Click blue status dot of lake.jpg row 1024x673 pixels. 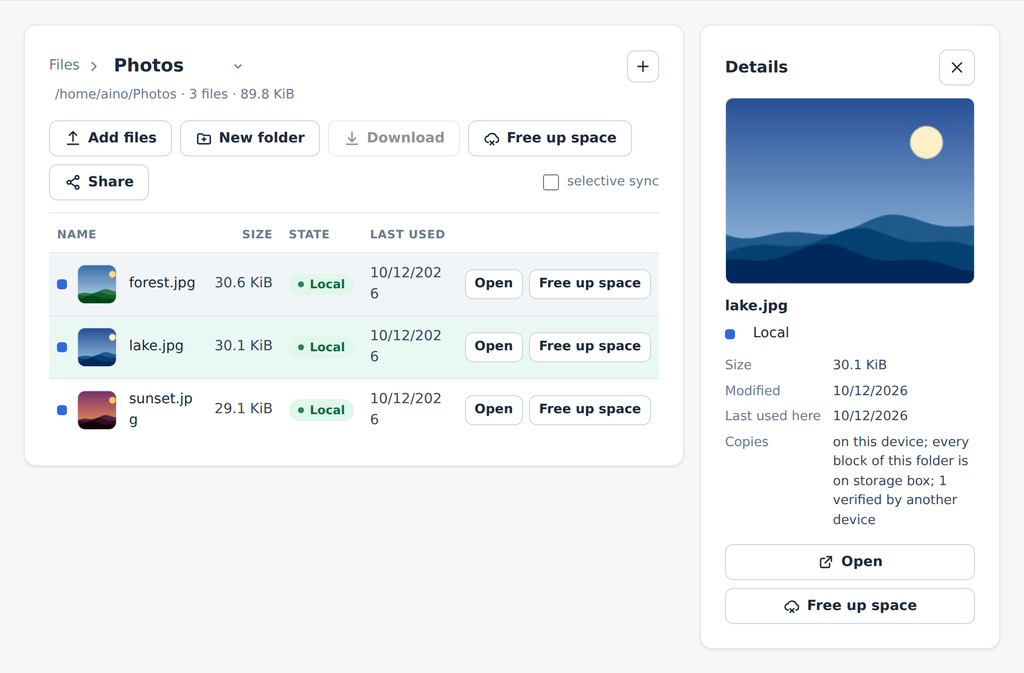coord(62,347)
